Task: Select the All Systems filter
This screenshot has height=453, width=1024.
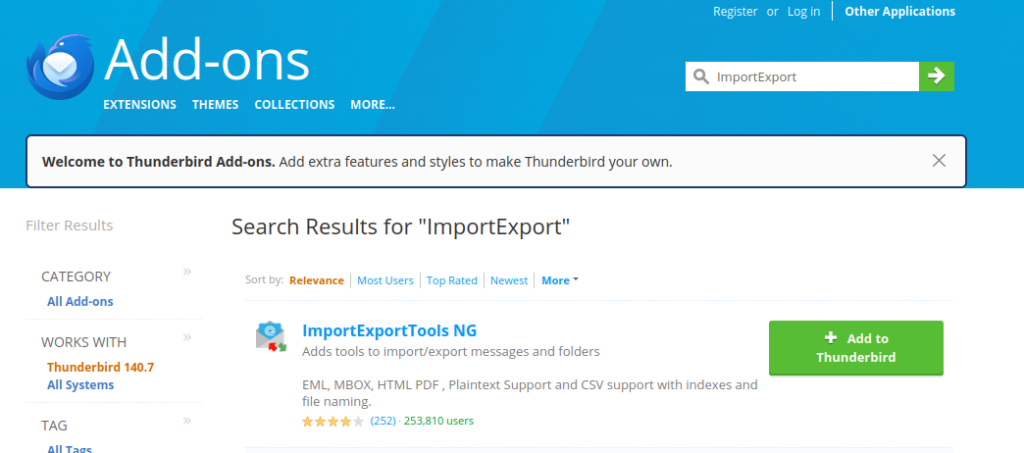Action: point(80,385)
